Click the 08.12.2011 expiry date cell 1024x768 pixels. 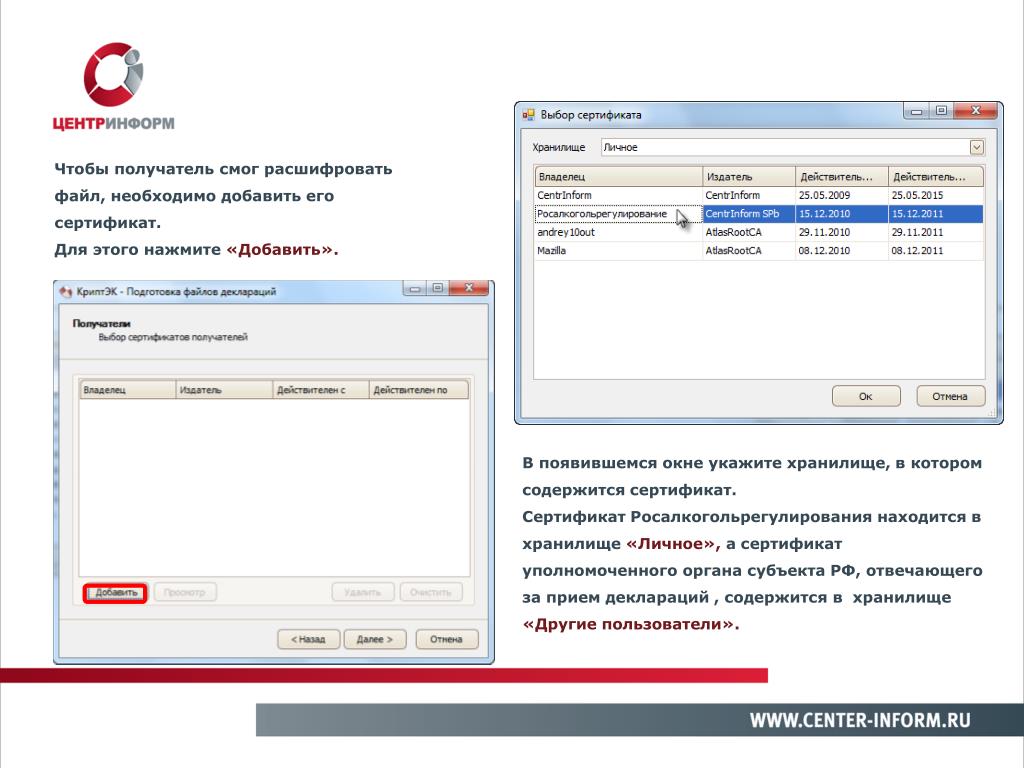(x=936, y=250)
